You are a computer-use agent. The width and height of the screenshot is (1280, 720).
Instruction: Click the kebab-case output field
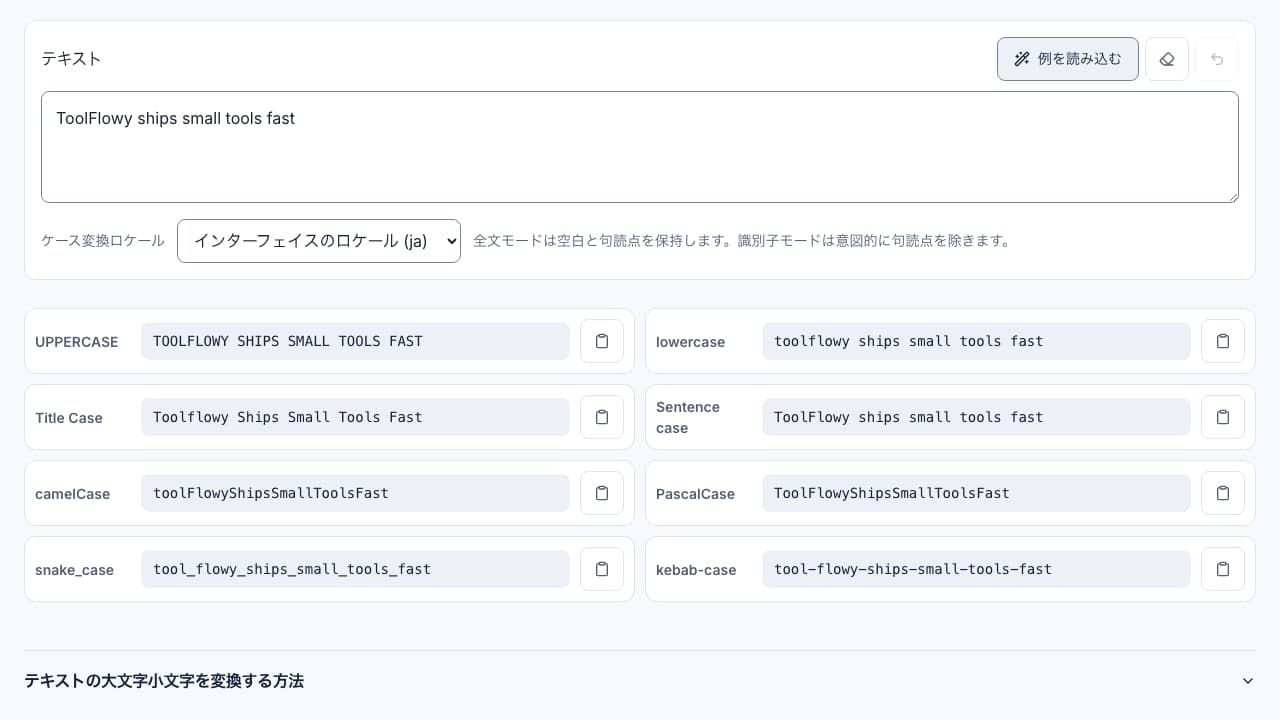coord(976,569)
